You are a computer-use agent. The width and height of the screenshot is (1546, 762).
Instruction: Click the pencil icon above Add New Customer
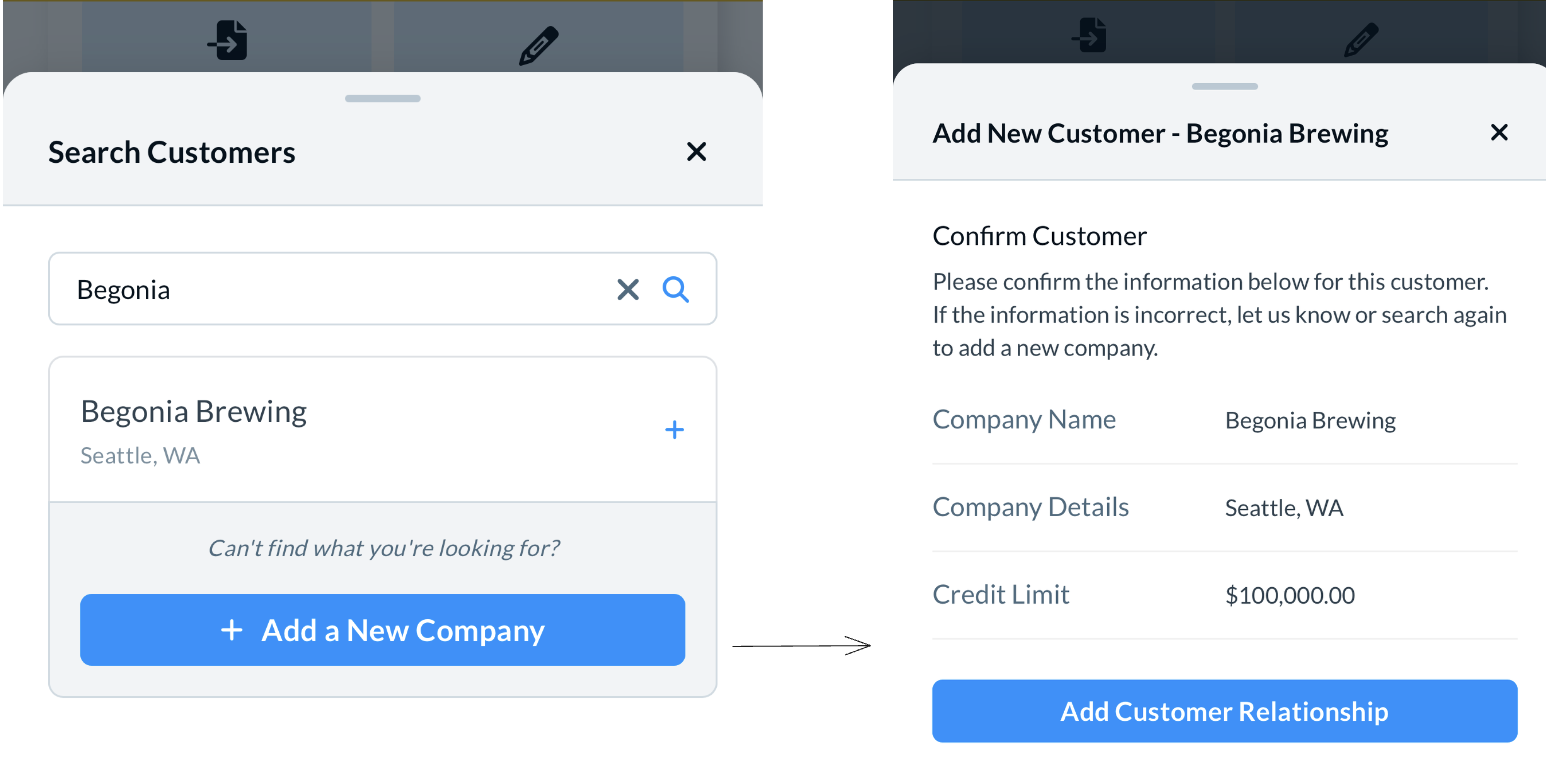[x=1361, y=40]
